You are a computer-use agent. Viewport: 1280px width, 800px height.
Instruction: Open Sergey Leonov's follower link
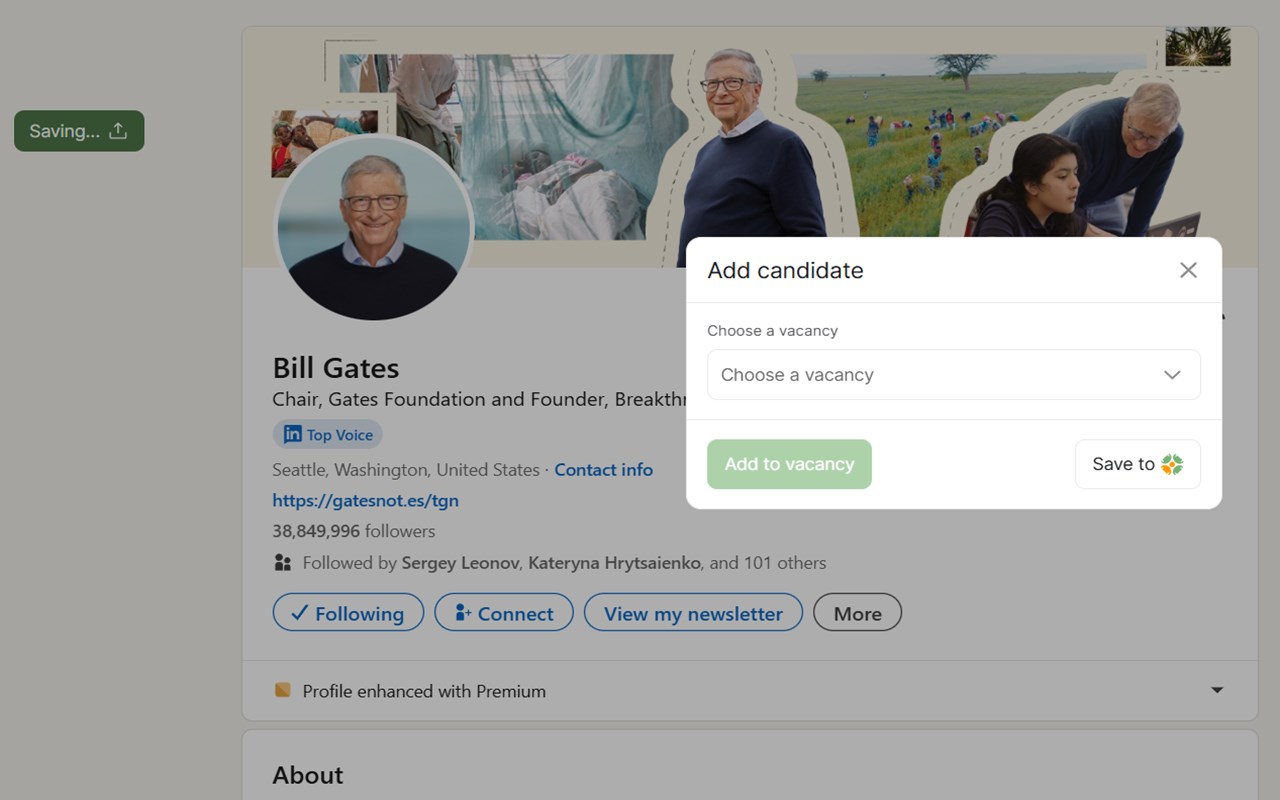(x=460, y=563)
